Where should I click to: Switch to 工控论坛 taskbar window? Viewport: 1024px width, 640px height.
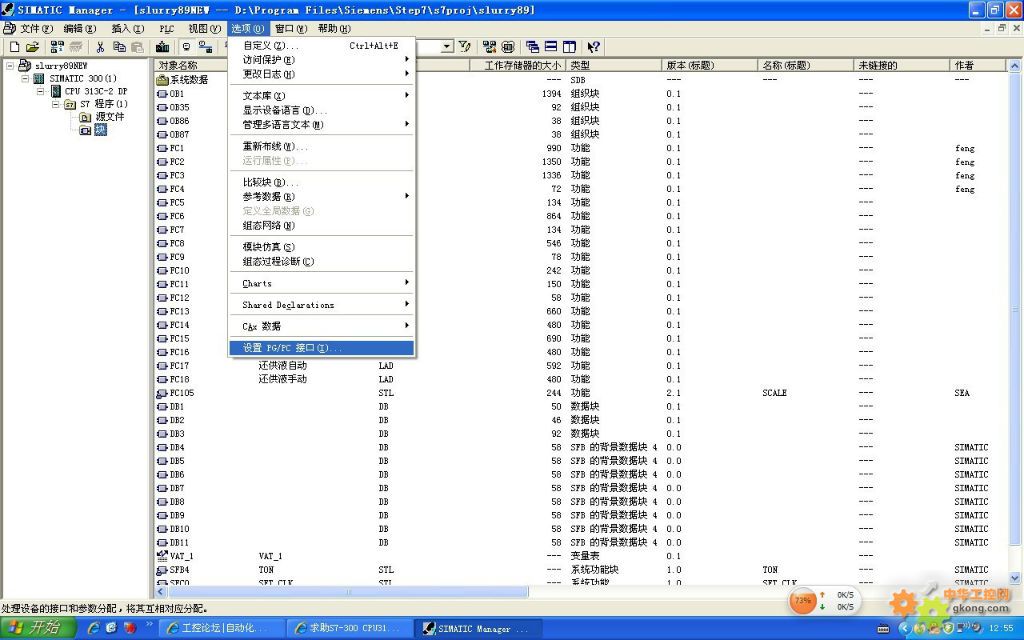223,628
